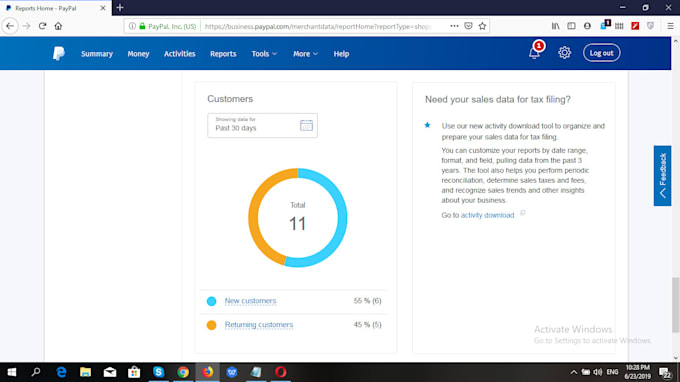Open account settings gear
Viewport: 680px width, 382px height.
(x=564, y=53)
